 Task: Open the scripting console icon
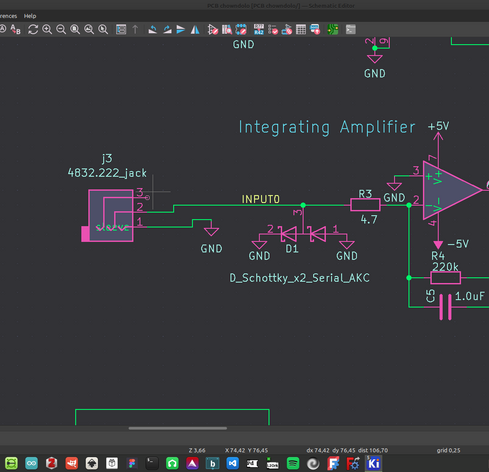350,29
